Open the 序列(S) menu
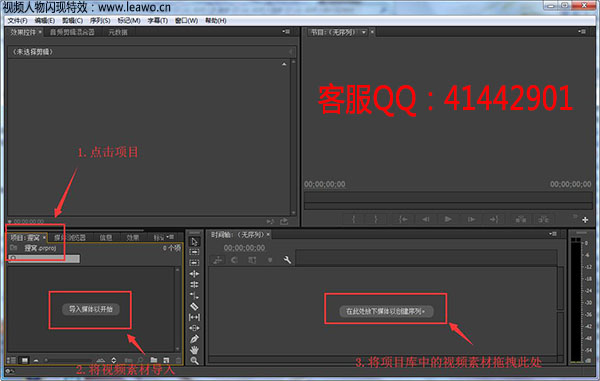Screen dimensions: 600x381 click(x=100, y=21)
